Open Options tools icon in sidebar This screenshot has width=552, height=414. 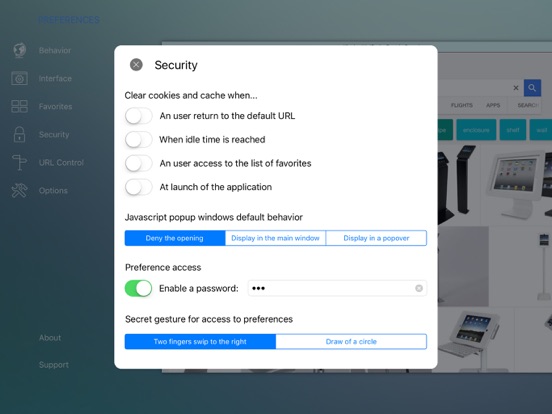[x=19, y=190]
